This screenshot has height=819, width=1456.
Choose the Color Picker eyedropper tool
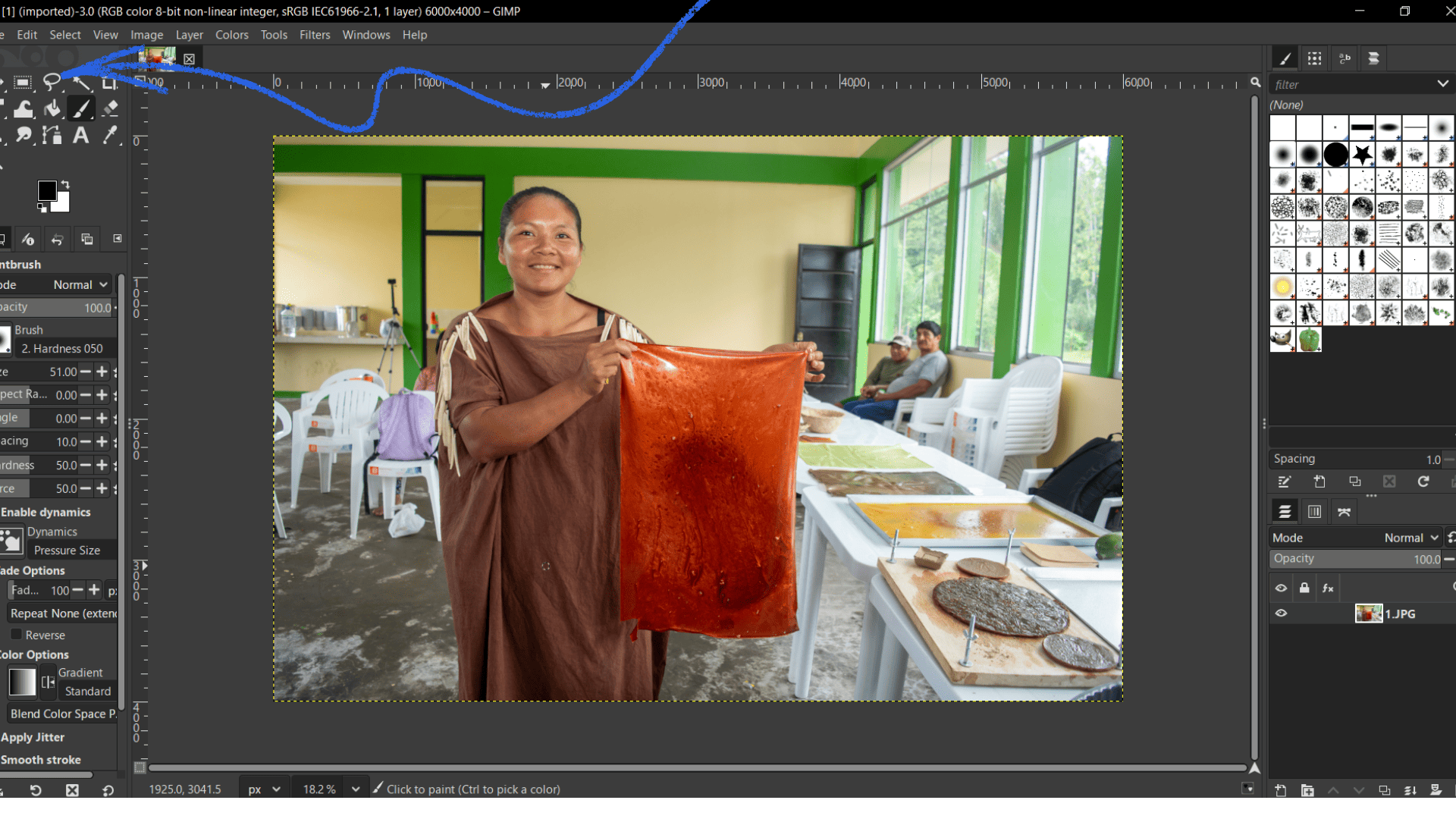111,136
